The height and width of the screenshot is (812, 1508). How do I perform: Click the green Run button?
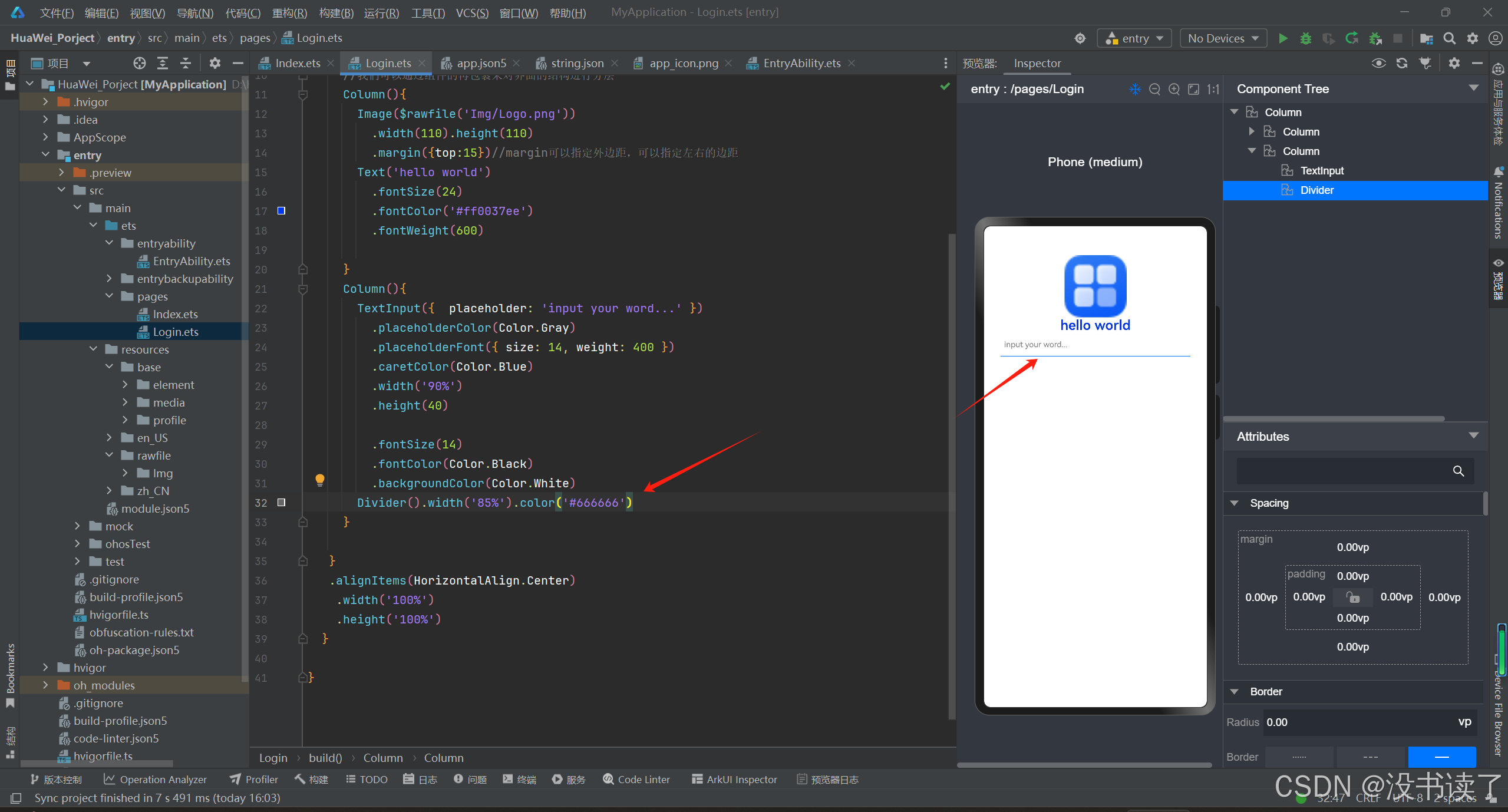tap(1283, 38)
